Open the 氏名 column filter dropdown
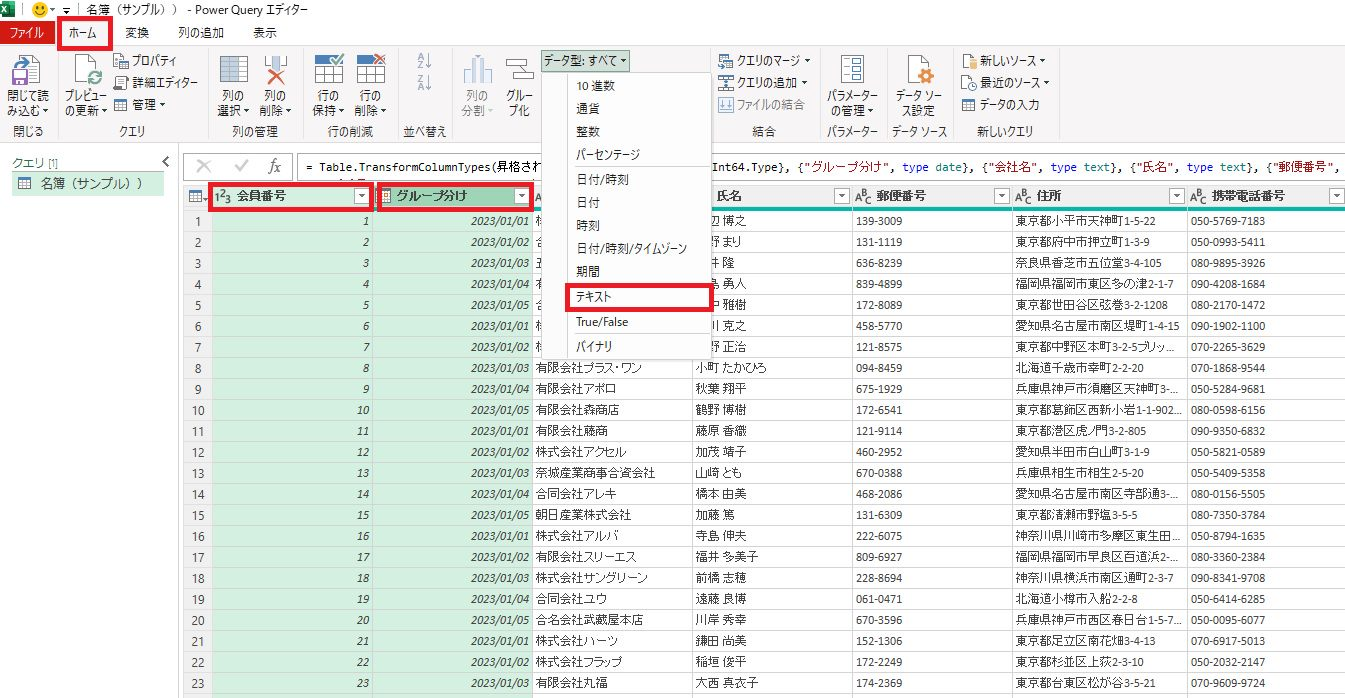The height and width of the screenshot is (698, 1345). (842, 197)
